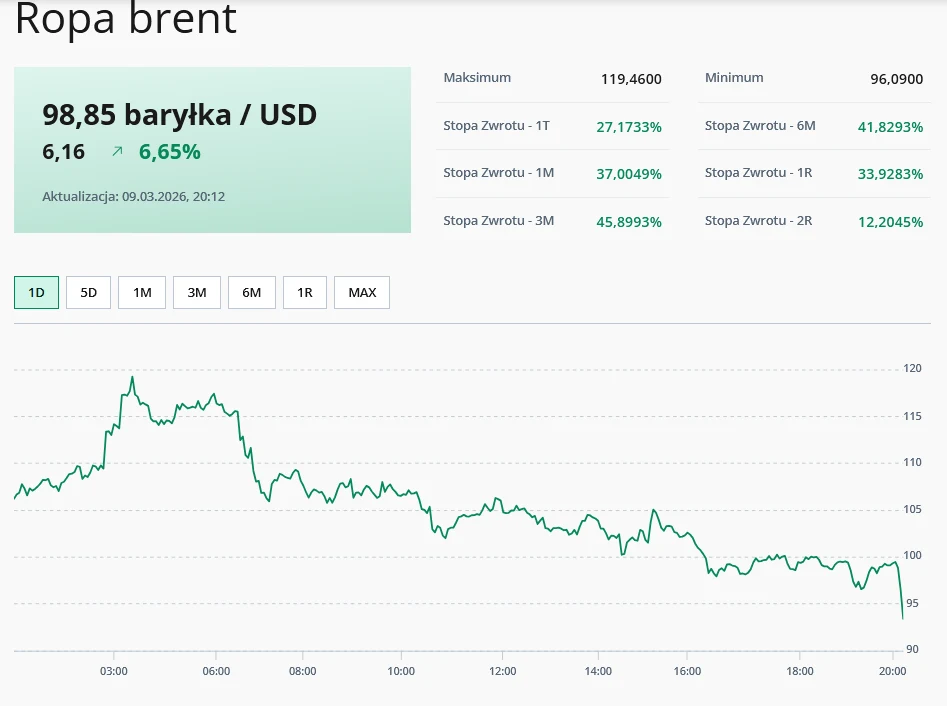947x706 pixels.
Task: Click the green upward trend arrow icon
Action: tap(117, 152)
